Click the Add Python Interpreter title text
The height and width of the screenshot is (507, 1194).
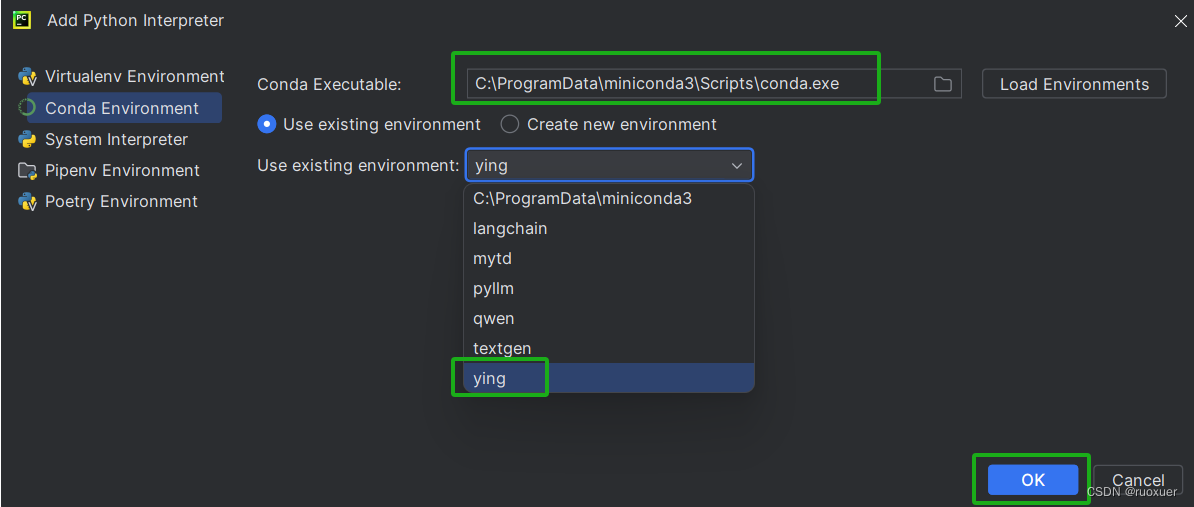136,21
